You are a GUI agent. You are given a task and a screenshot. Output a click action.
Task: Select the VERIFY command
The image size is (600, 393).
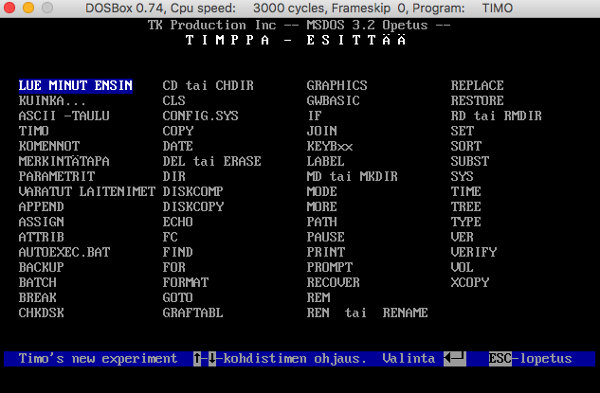[x=474, y=252]
